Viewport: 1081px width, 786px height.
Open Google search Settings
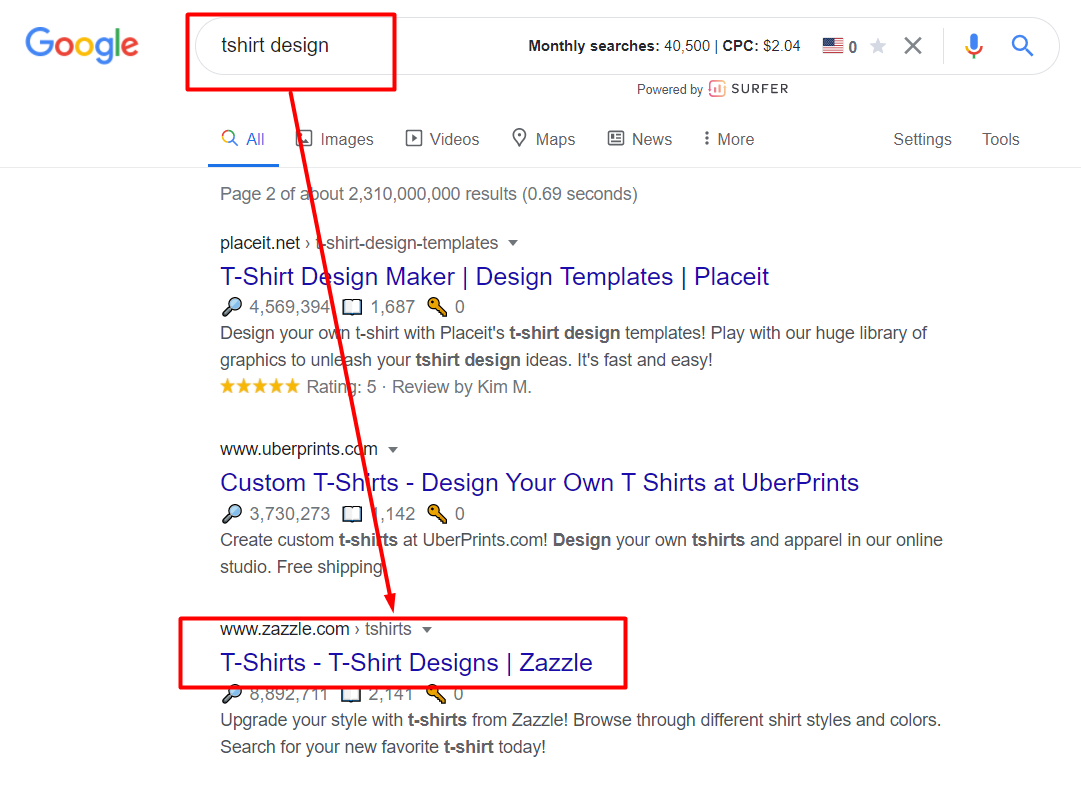[921, 139]
